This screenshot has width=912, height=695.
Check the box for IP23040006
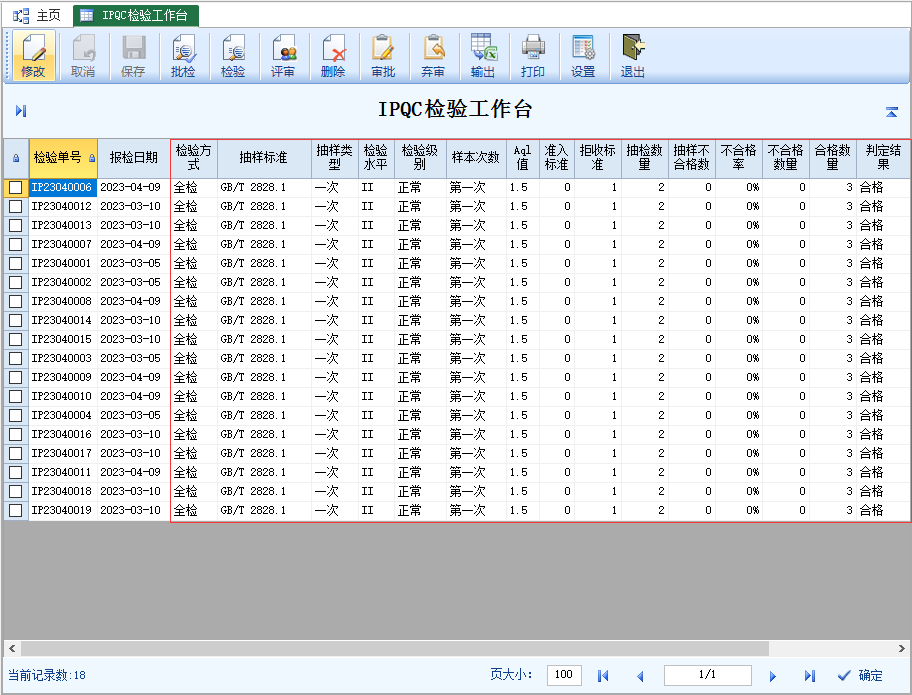16,187
